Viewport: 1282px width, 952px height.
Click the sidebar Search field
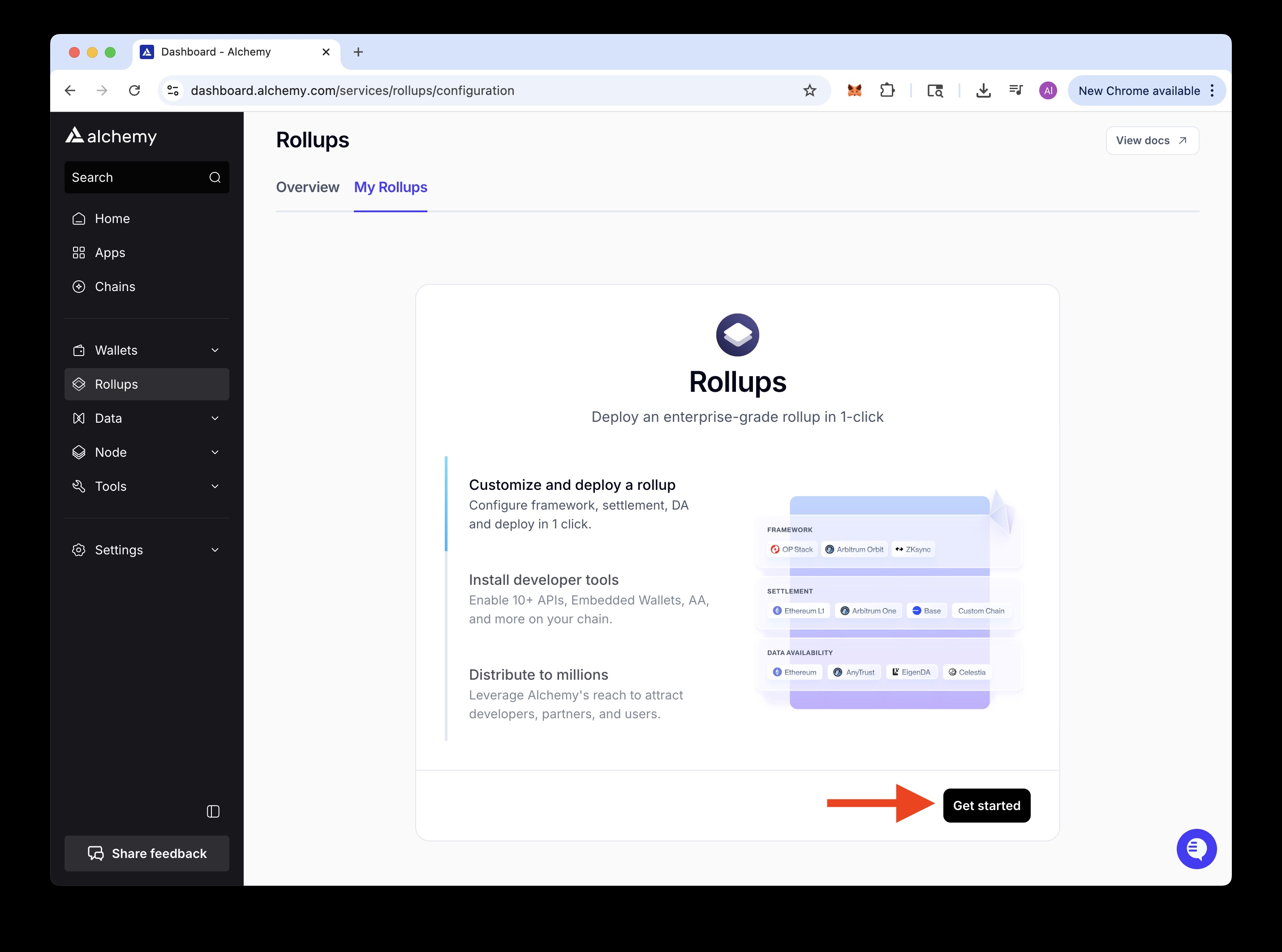146,177
